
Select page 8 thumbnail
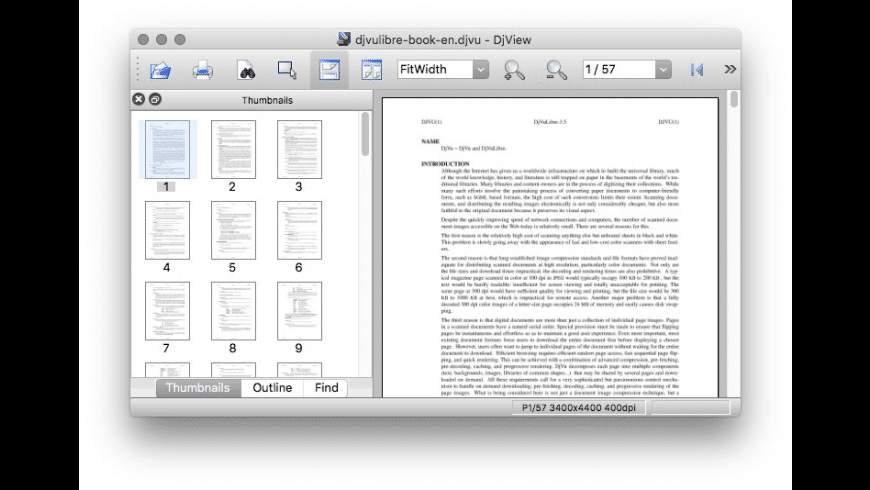pos(233,311)
